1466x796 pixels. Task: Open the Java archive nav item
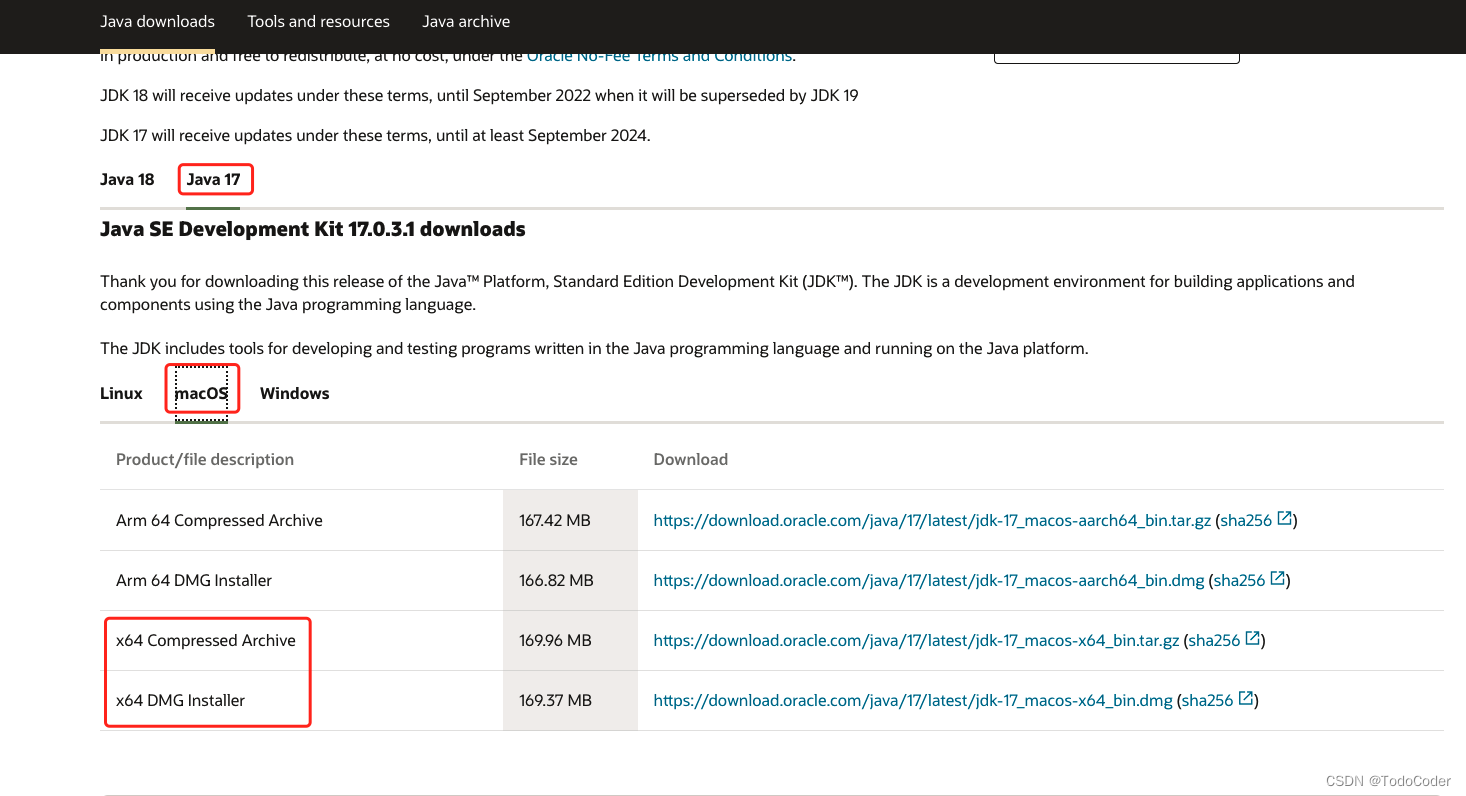[x=466, y=21]
